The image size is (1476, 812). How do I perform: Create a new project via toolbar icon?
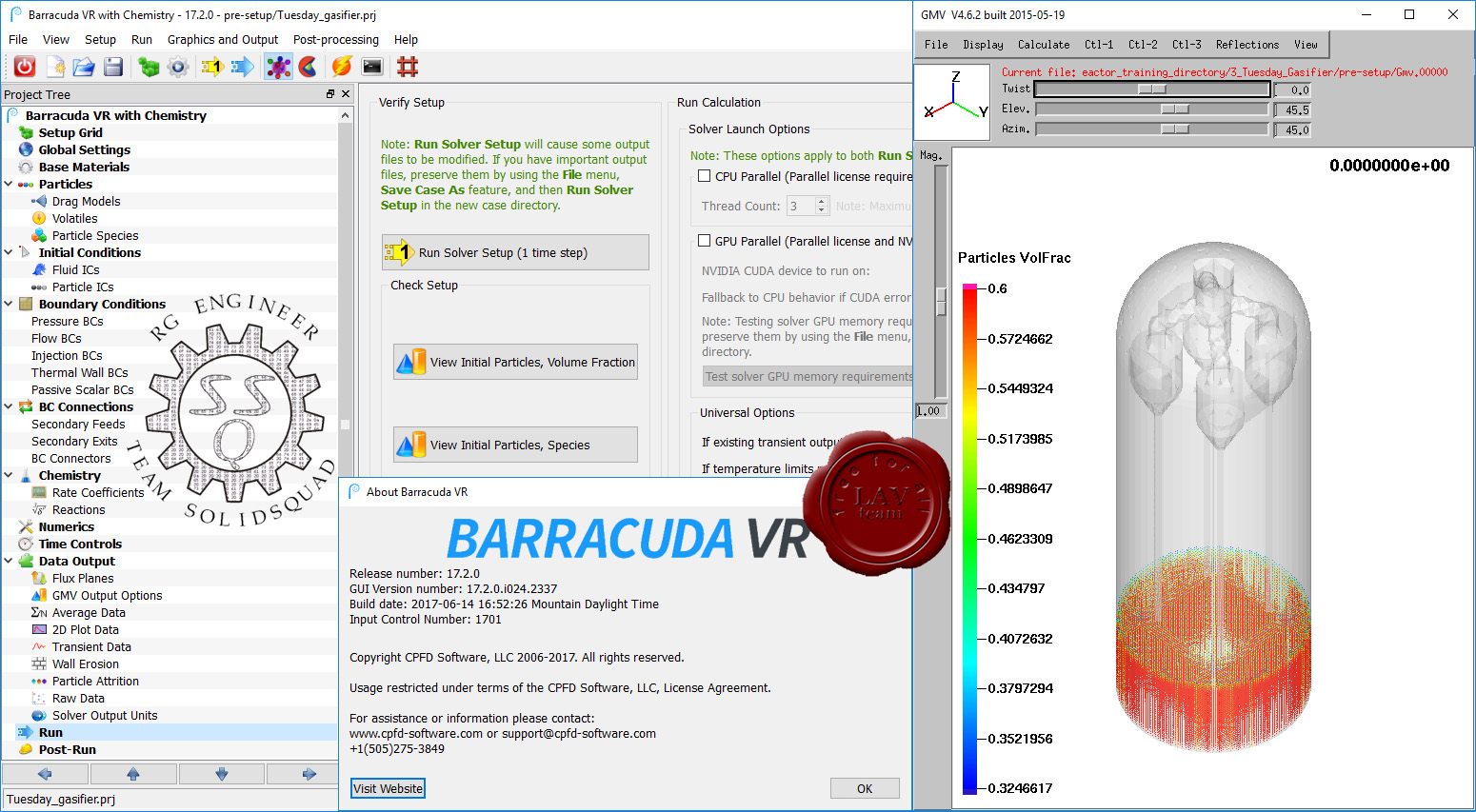pos(55,67)
